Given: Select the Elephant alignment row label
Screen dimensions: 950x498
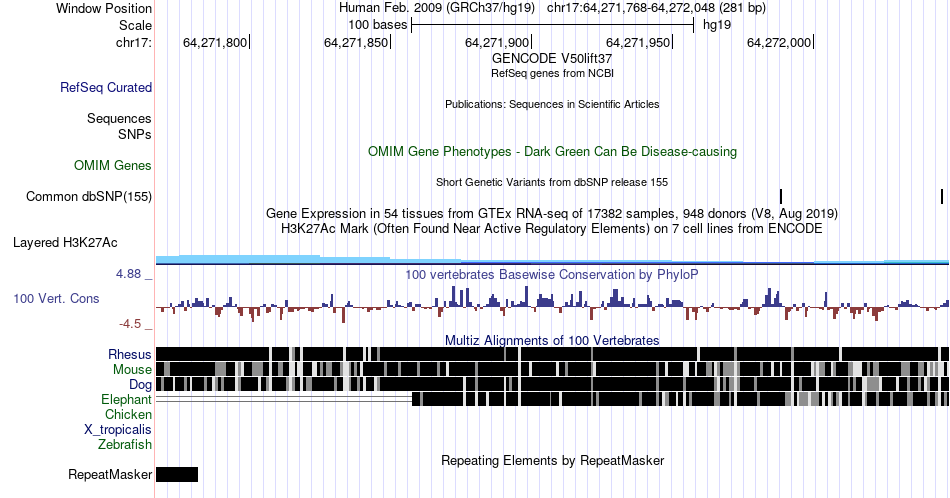Looking at the screenshot, I should pos(126,399).
